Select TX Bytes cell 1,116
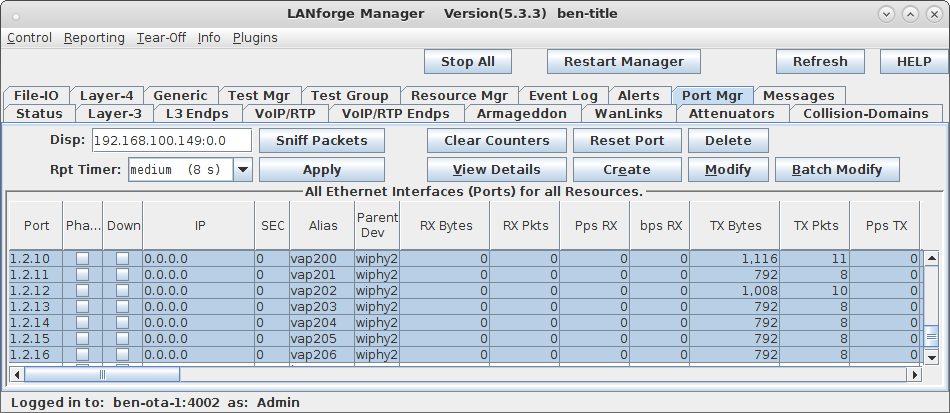950x413 pixels. click(735, 259)
